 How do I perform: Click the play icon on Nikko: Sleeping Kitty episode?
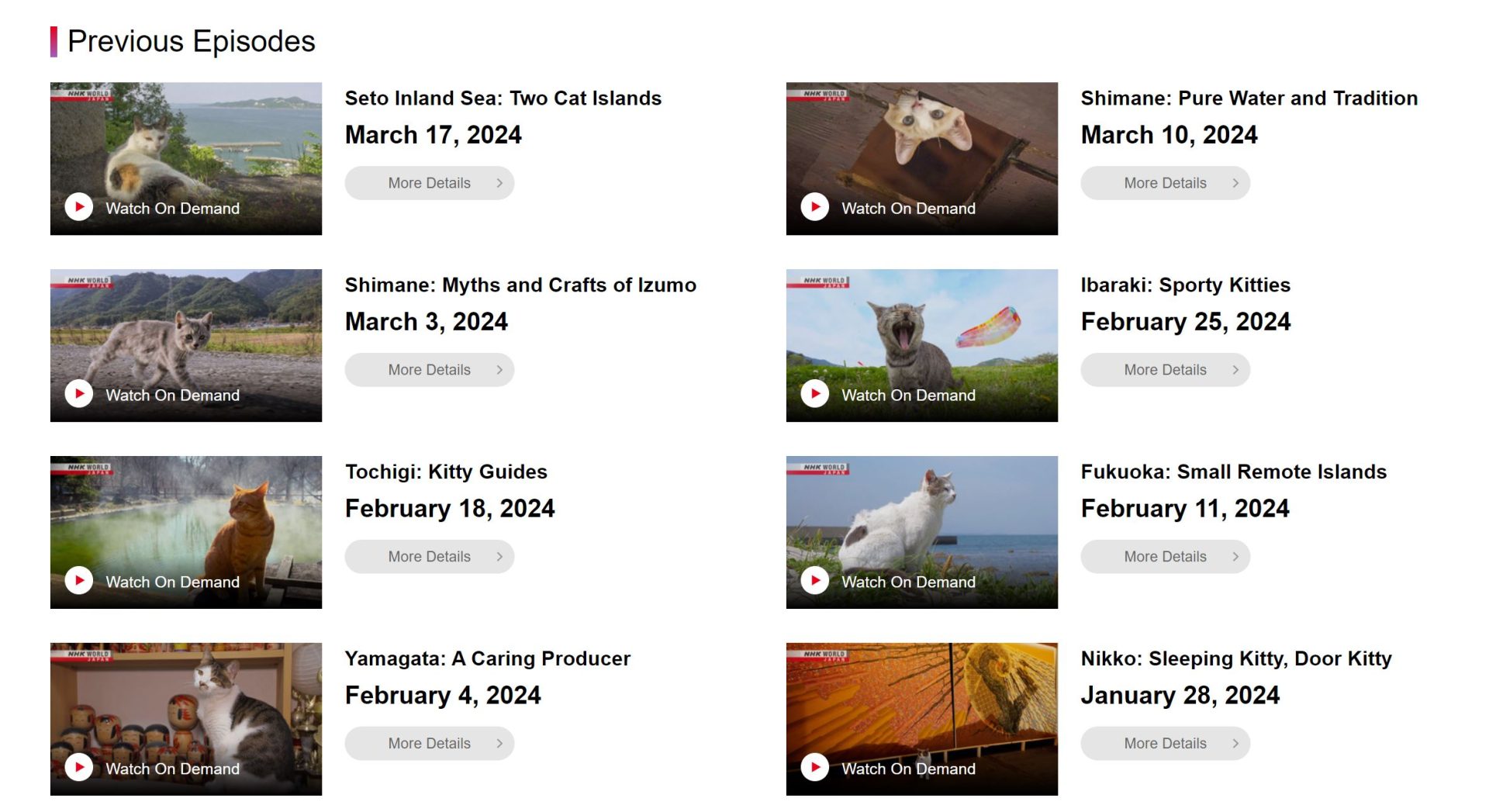click(x=814, y=768)
